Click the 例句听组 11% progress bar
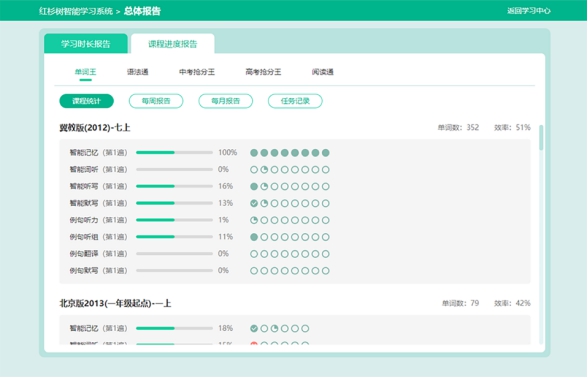Image resolution: width=588 pixels, height=378 pixels. point(174,237)
